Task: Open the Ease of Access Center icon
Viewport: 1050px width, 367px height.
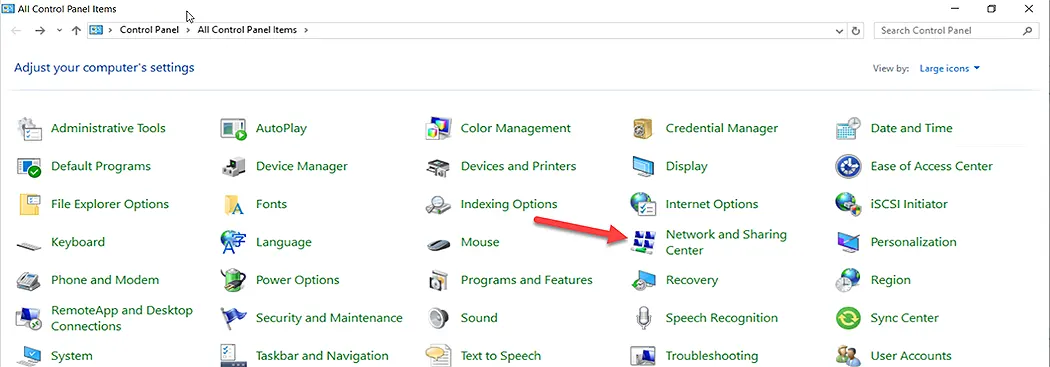Action: click(x=848, y=166)
